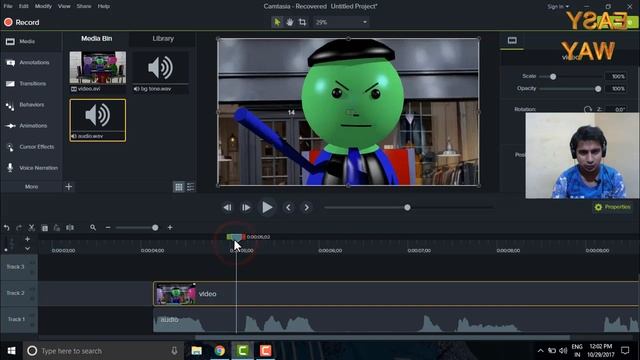Screen dimensions: 640x360
Task: Zoom in timeline with plus button
Action: (x=170, y=227)
